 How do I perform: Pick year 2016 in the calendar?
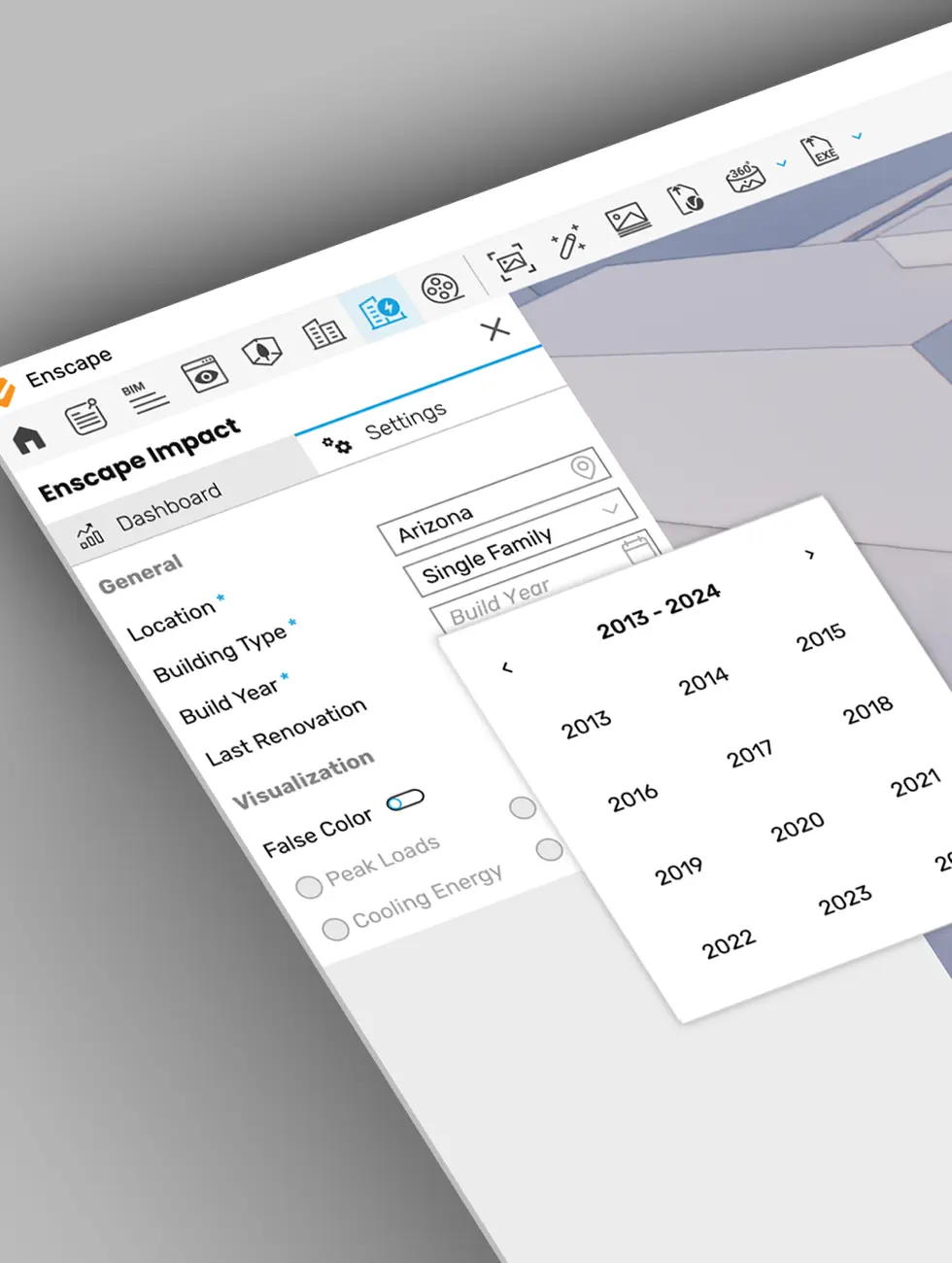point(632,799)
